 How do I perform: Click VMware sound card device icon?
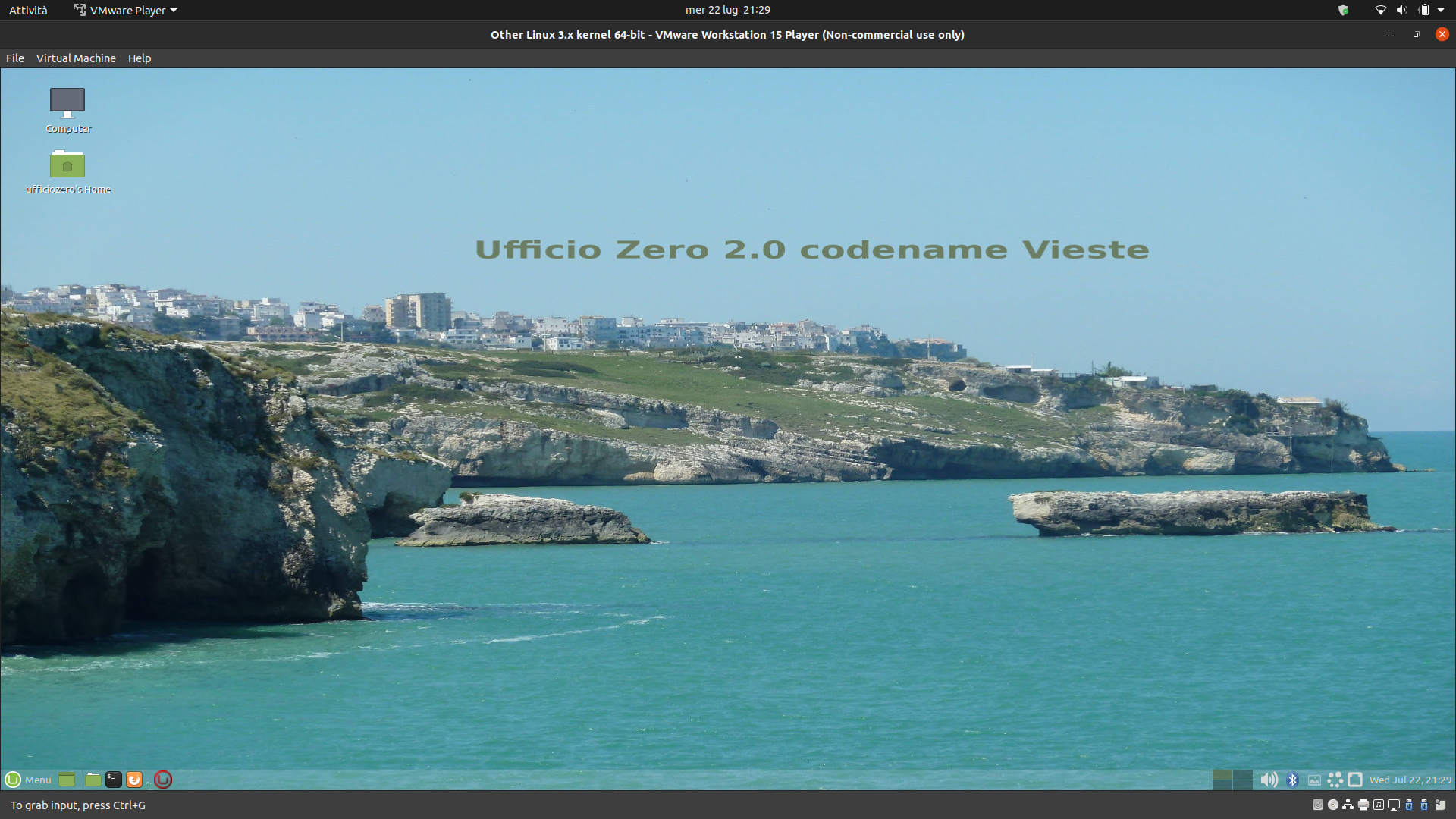(x=1379, y=805)
